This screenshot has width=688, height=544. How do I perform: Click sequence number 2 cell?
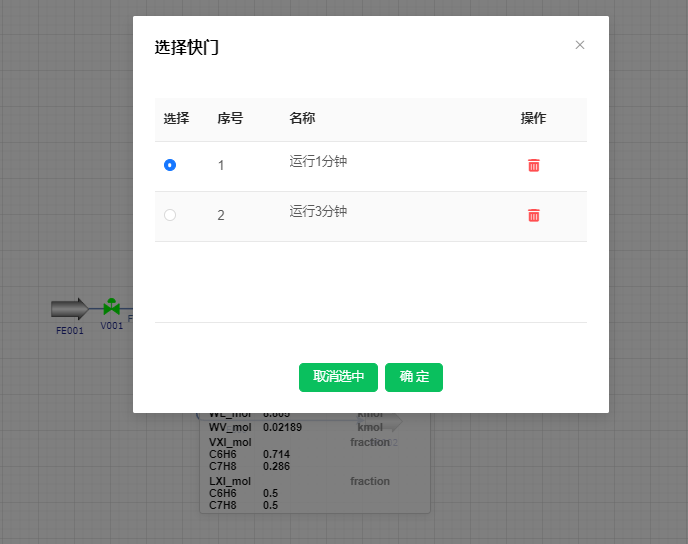point(221,215)
